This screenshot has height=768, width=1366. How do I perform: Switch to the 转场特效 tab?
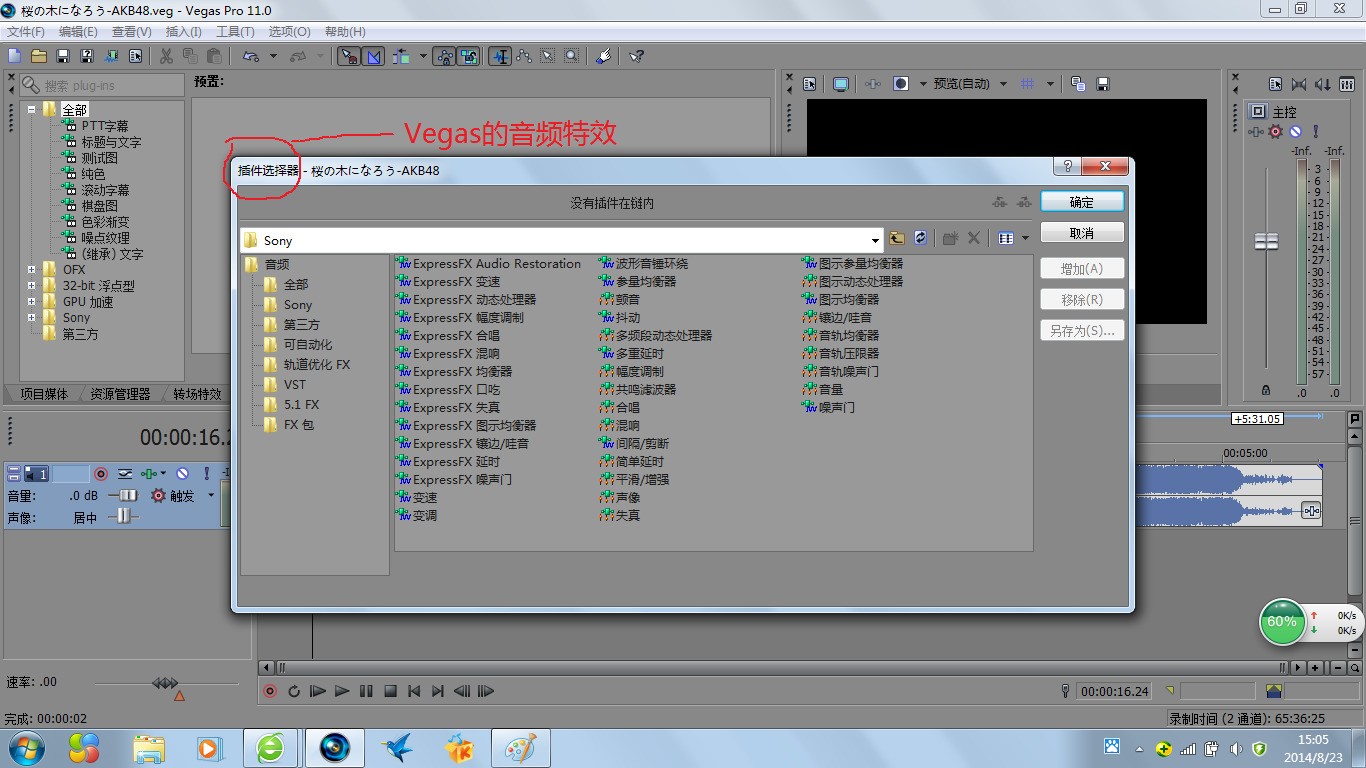point(197,394)
